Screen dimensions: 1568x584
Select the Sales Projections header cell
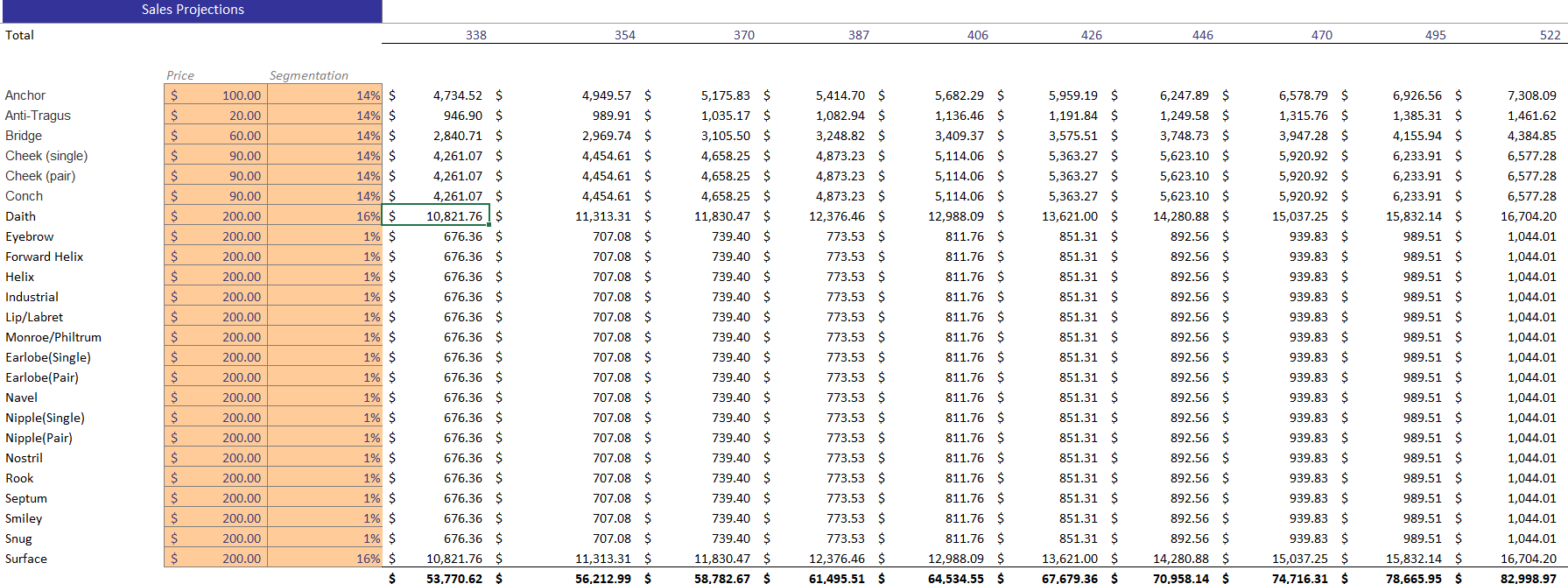click(x=191, y=11)
